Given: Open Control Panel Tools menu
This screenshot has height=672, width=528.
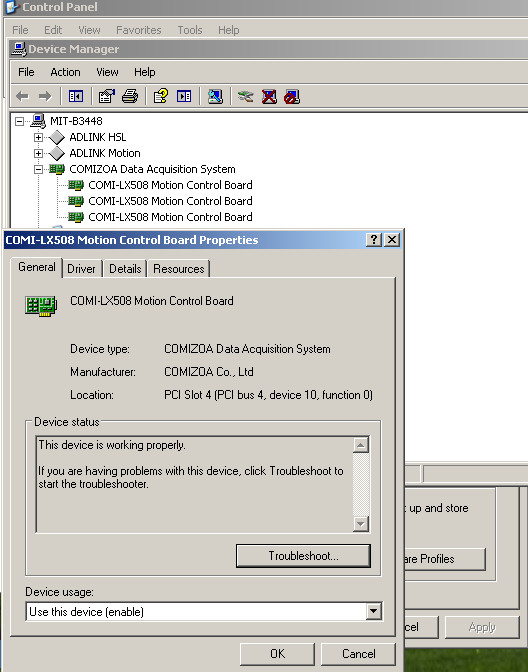Looking at the screenshot, I should coord(190,30).
